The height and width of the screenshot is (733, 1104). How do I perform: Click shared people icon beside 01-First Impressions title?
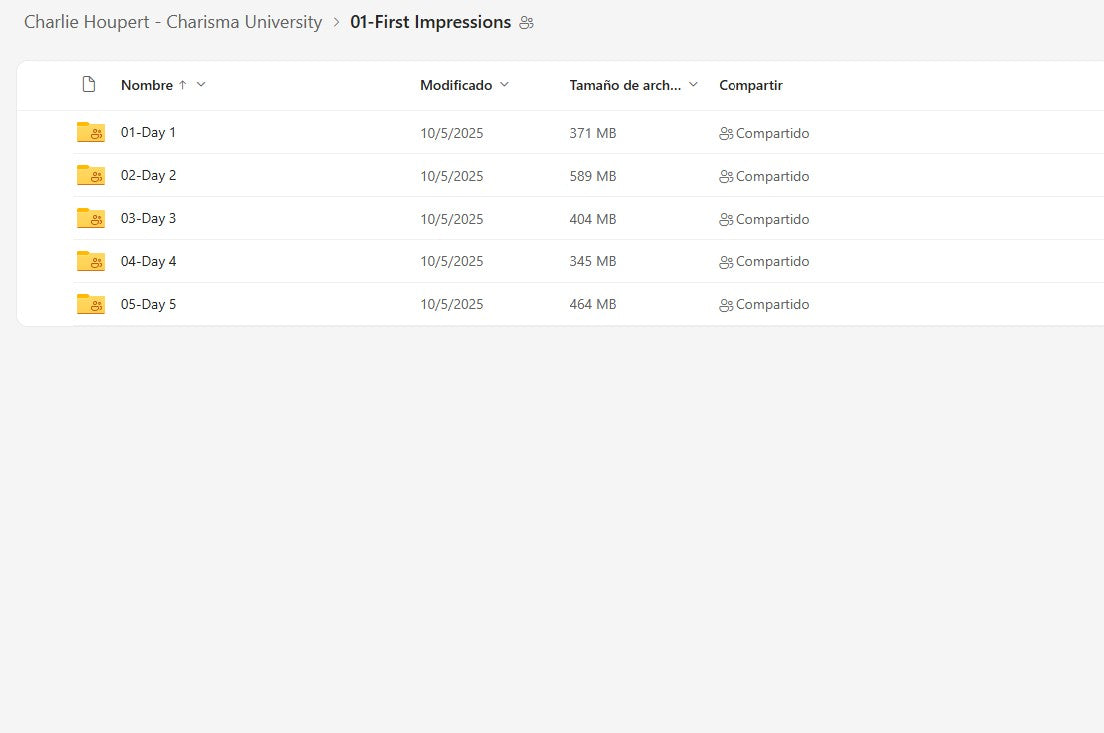pyautogui.click(x=526, y=23)
